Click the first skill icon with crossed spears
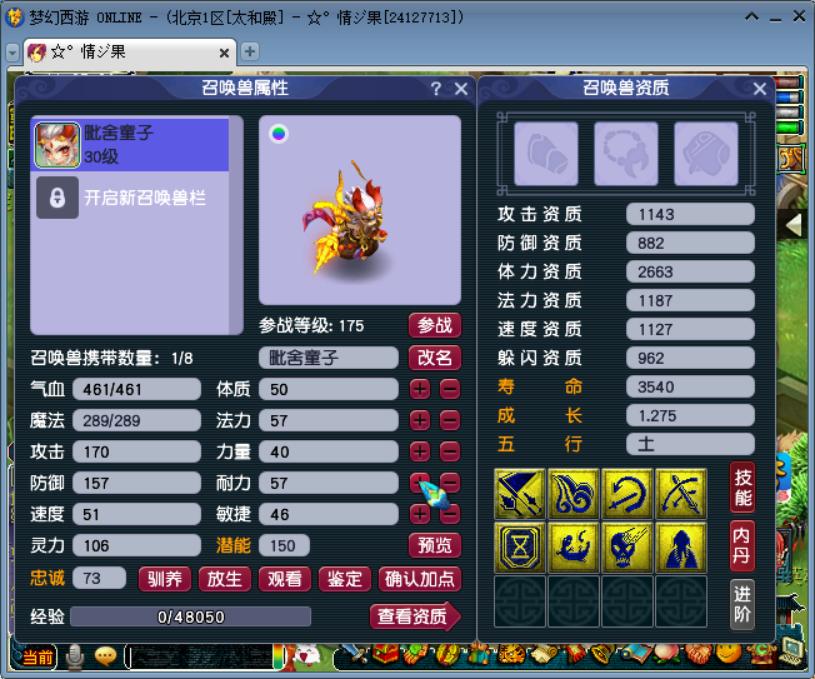The height and width of the screenshot is (679, 815). [x=519, y=493]
